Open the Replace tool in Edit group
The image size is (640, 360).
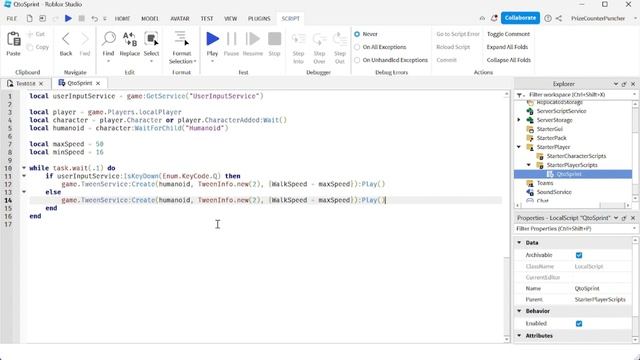(x=129, y=44)
